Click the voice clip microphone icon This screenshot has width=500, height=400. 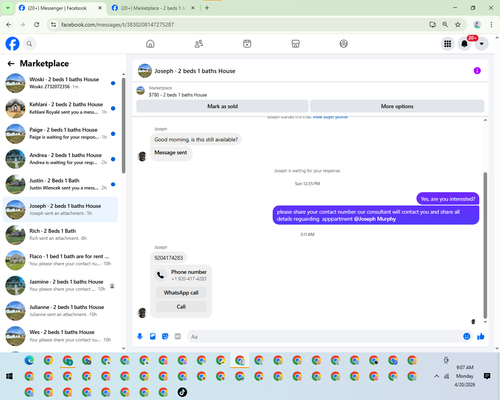pos(140,336)
